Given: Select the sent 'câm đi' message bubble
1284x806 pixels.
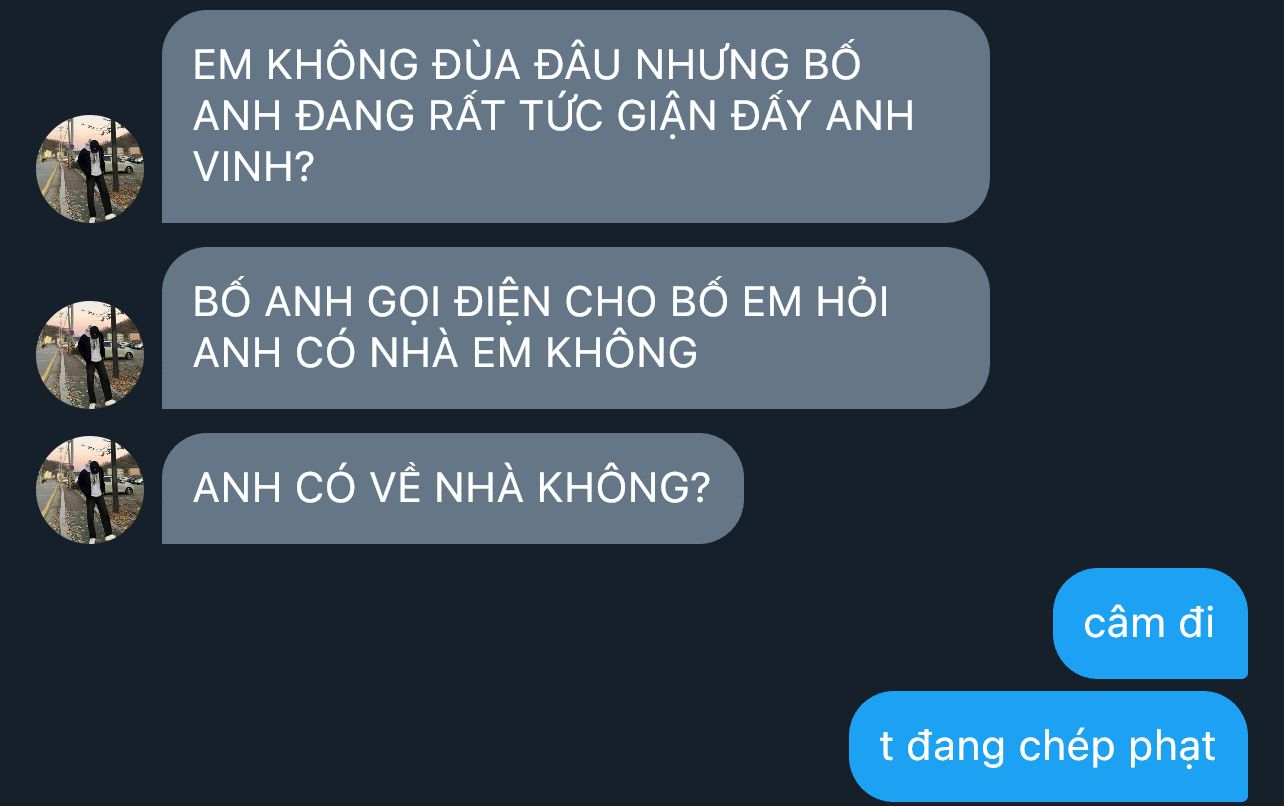Looking at the screenshot, I should tap(1150, 624).
